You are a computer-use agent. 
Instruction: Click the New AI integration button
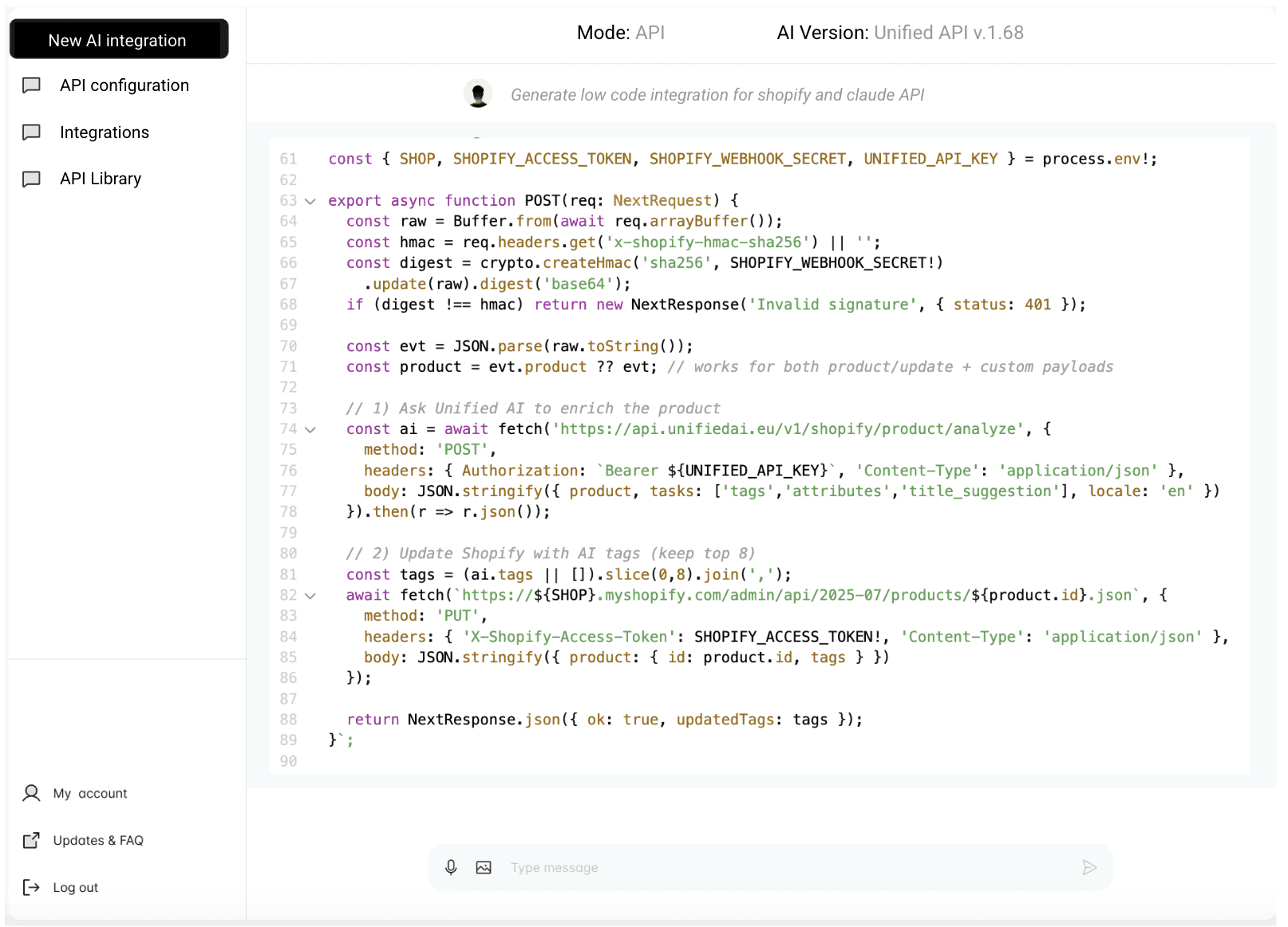tap(118, 39)
